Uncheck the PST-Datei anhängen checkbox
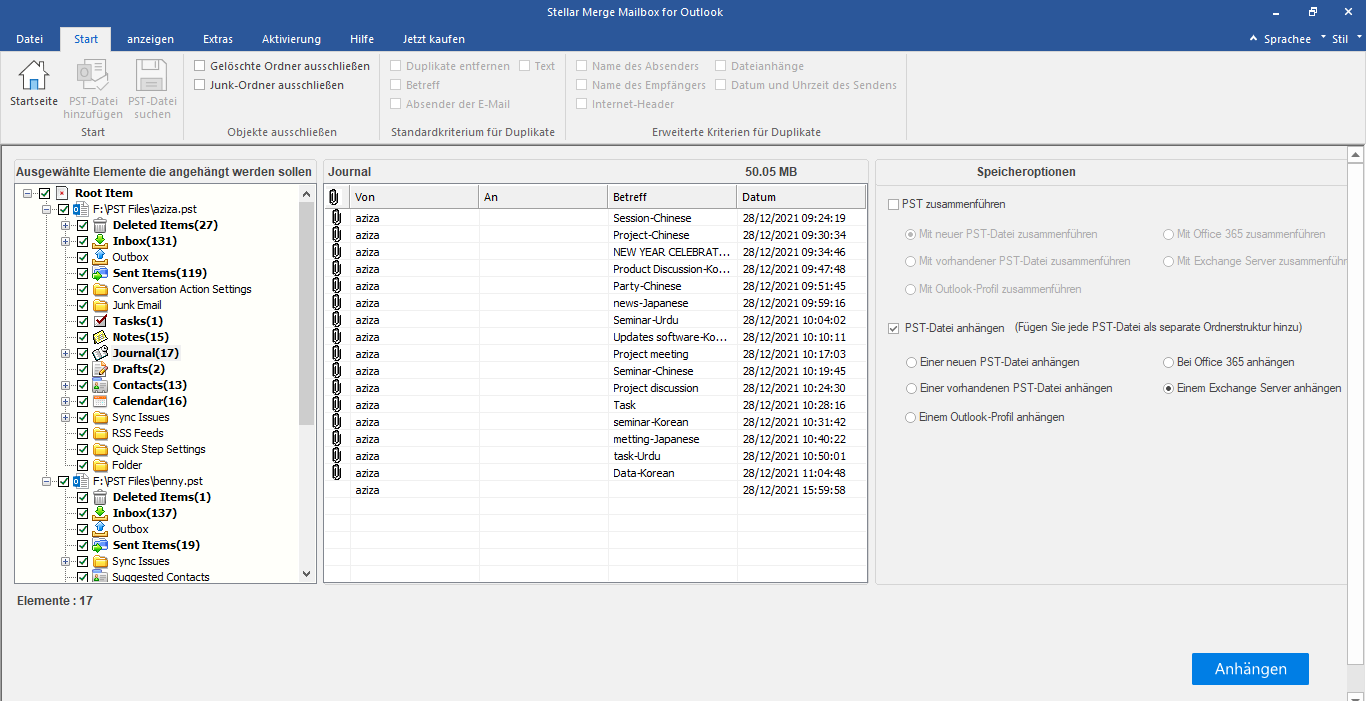Screen dimensions: 1366x701 coord(893,327)
